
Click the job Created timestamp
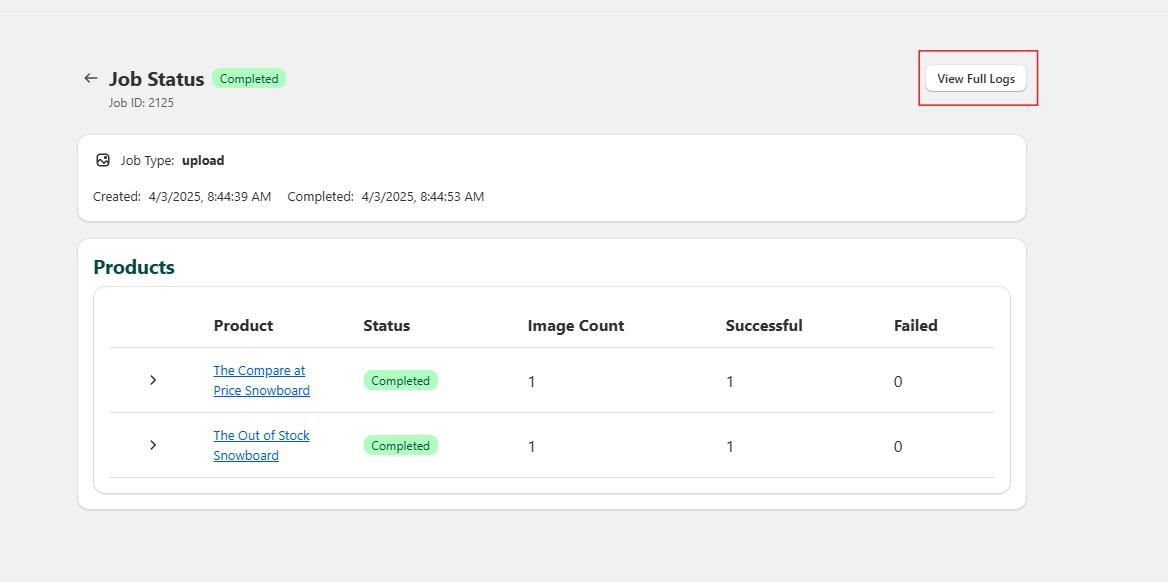tap(209, 197)
